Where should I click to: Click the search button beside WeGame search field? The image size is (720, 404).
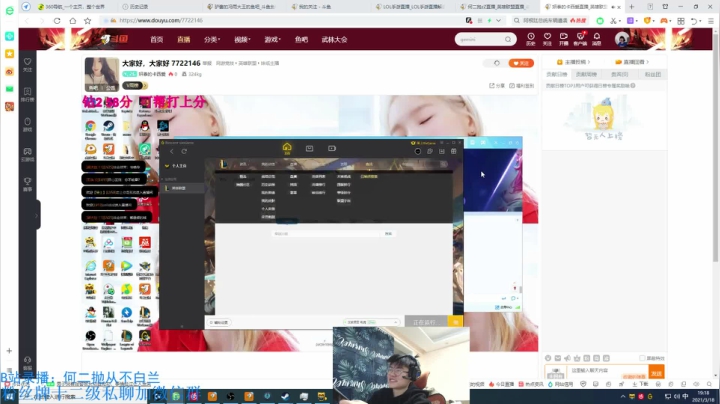[x=388, y=234]
